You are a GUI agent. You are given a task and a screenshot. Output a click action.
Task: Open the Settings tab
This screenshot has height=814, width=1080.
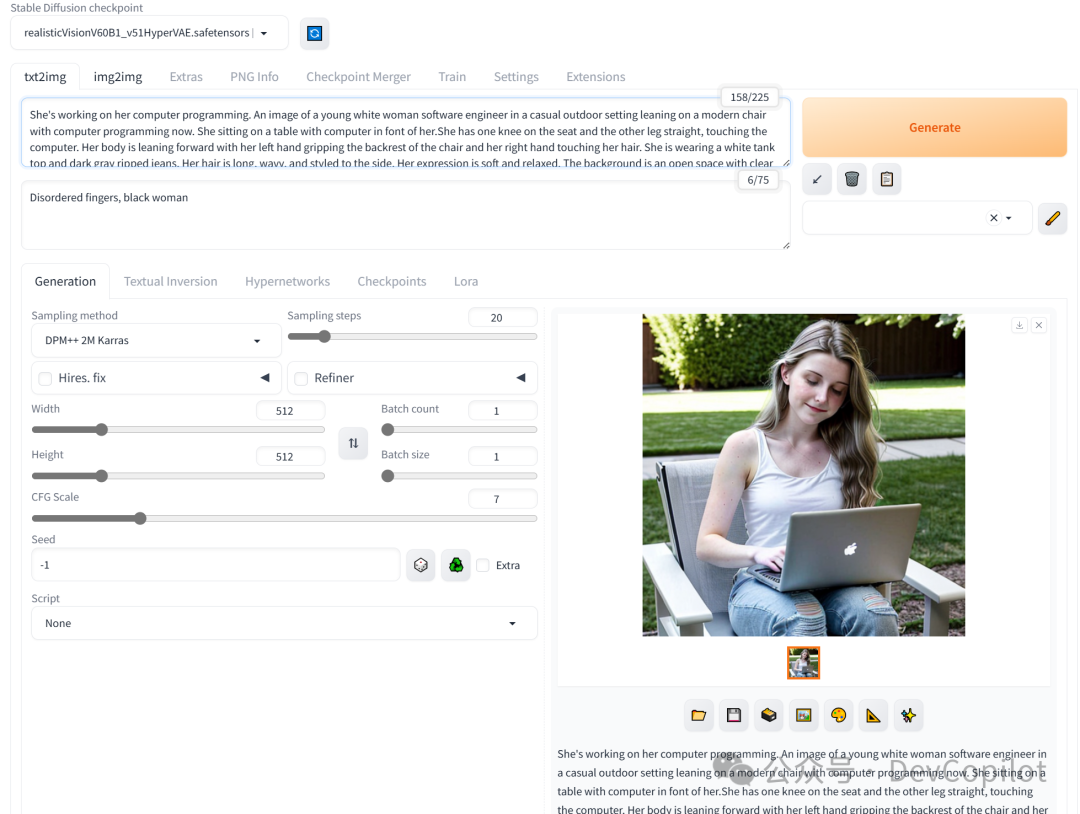(516, 76)
